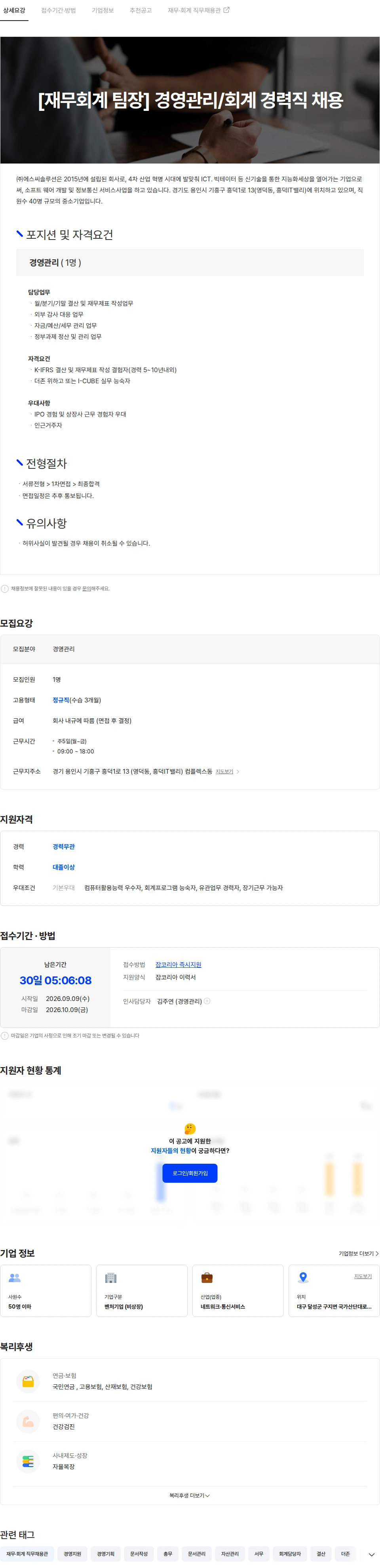Click 경력무관 experience text
380x1568 pixels.
pos(63,847)
